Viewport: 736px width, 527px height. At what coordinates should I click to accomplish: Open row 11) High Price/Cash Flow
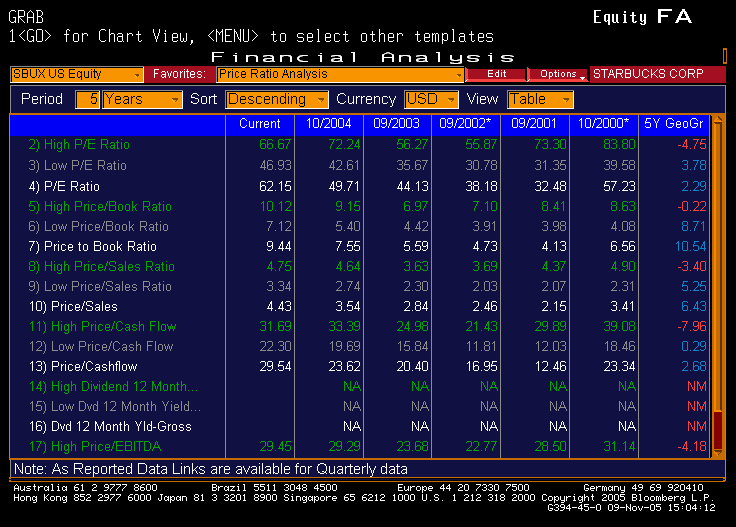tap(102, 327)
